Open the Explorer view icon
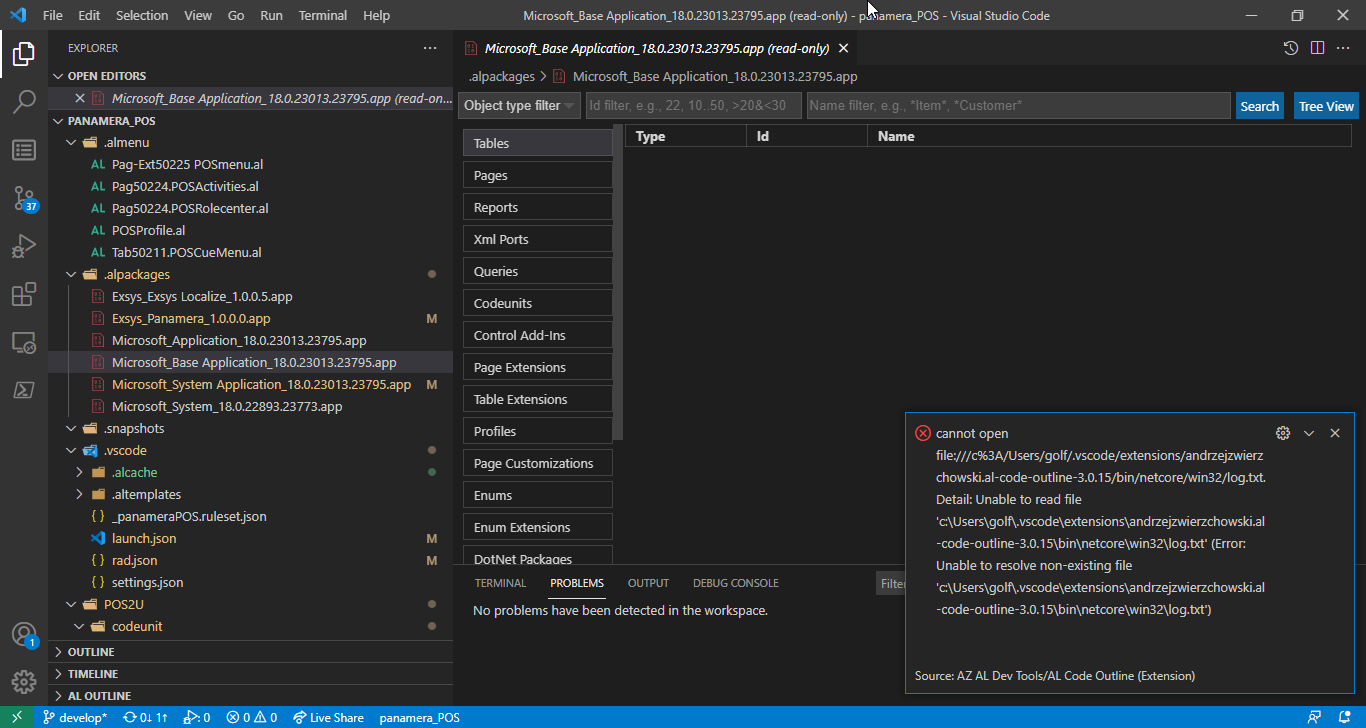 tap(24, 54)
